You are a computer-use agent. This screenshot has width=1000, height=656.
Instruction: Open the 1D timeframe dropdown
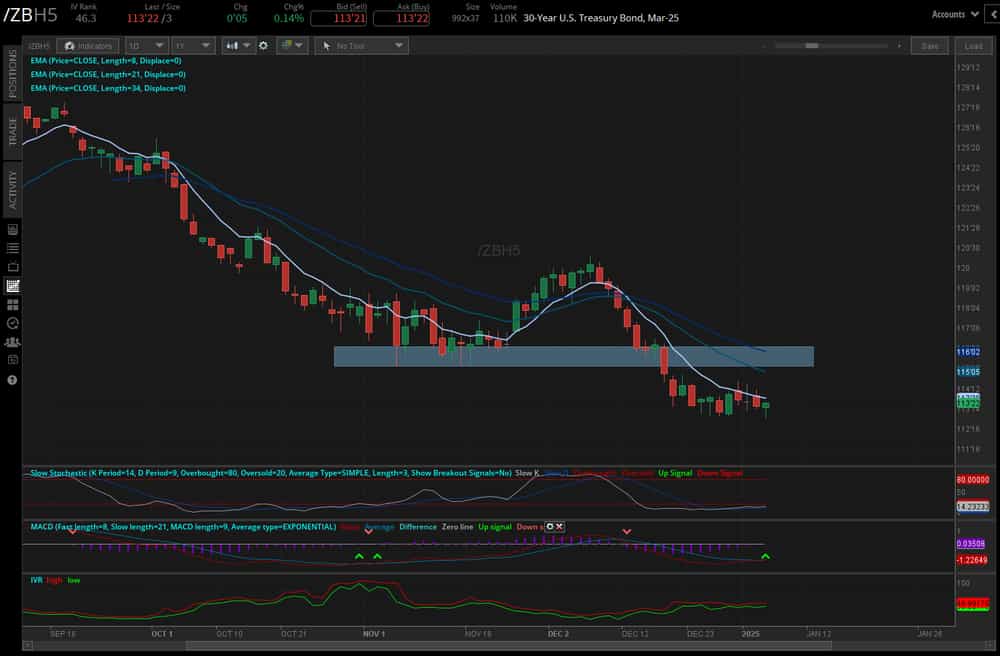147,45
